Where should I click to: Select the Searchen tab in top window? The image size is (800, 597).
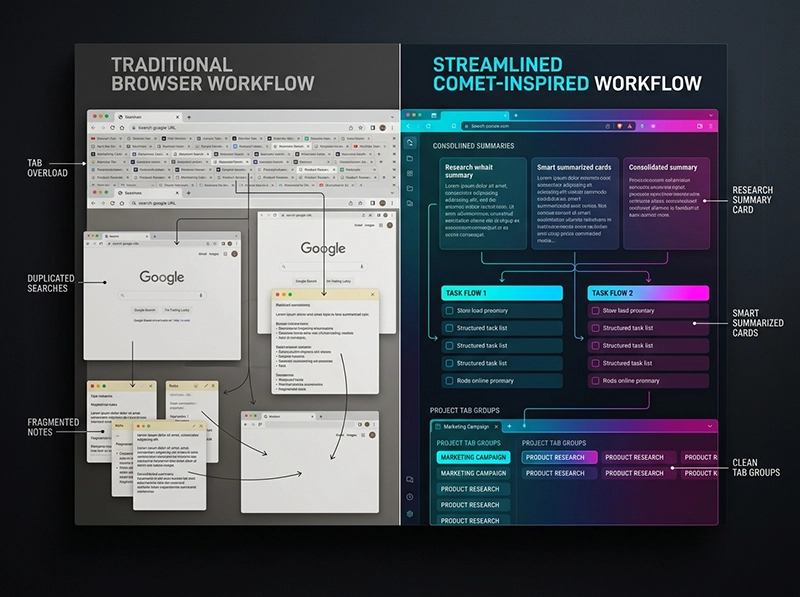tap(148, 117)
